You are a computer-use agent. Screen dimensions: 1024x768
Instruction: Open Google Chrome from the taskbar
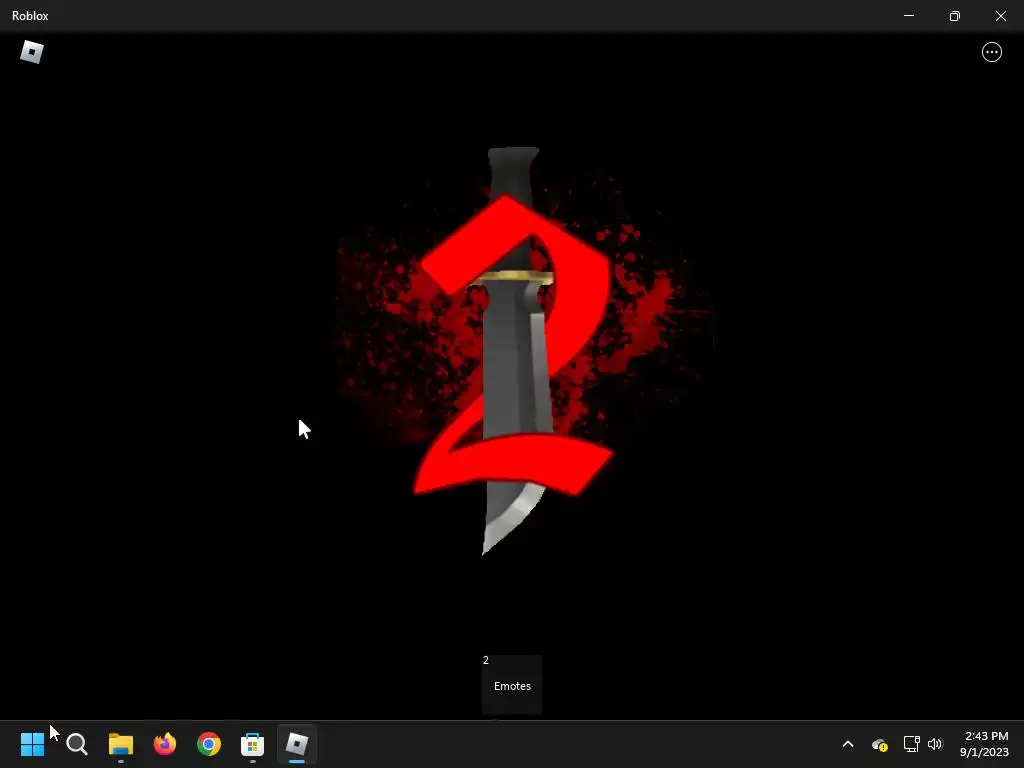(209, 744)
